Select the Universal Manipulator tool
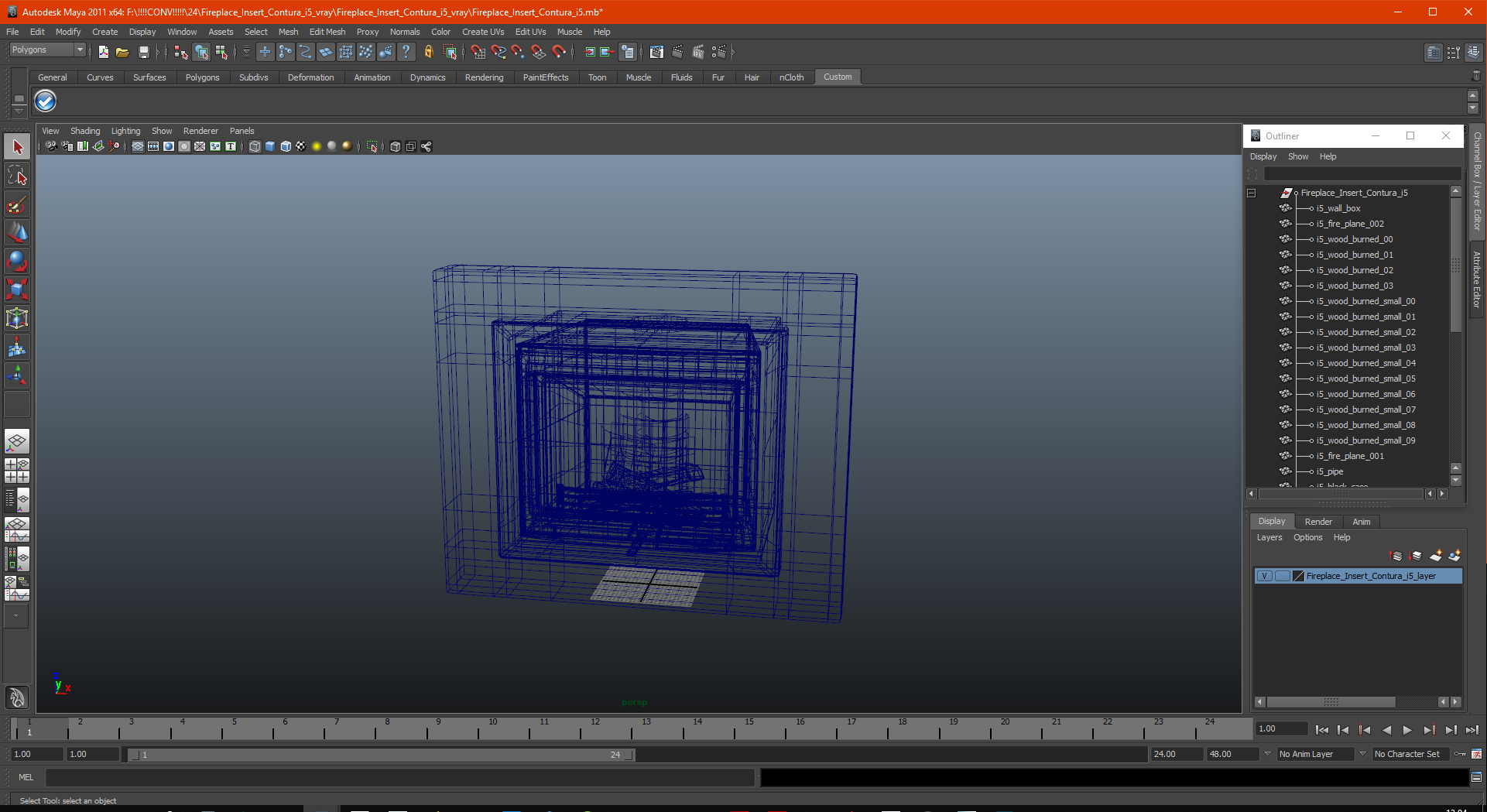The height and width of the screenshot is (812, 1487). pyautogui.click(x=17, y=318)
